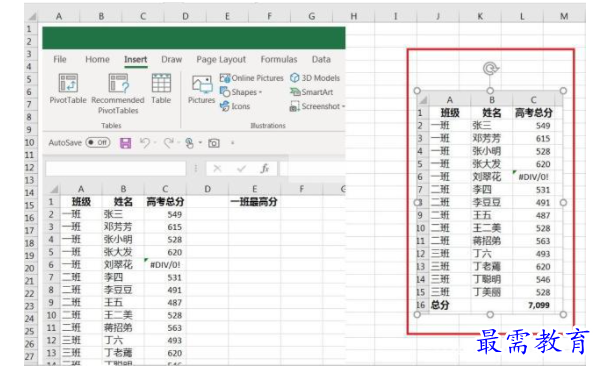Click the Pictures icon in Illustrations
Screen dimensions: 598x373
click(202, 85)
